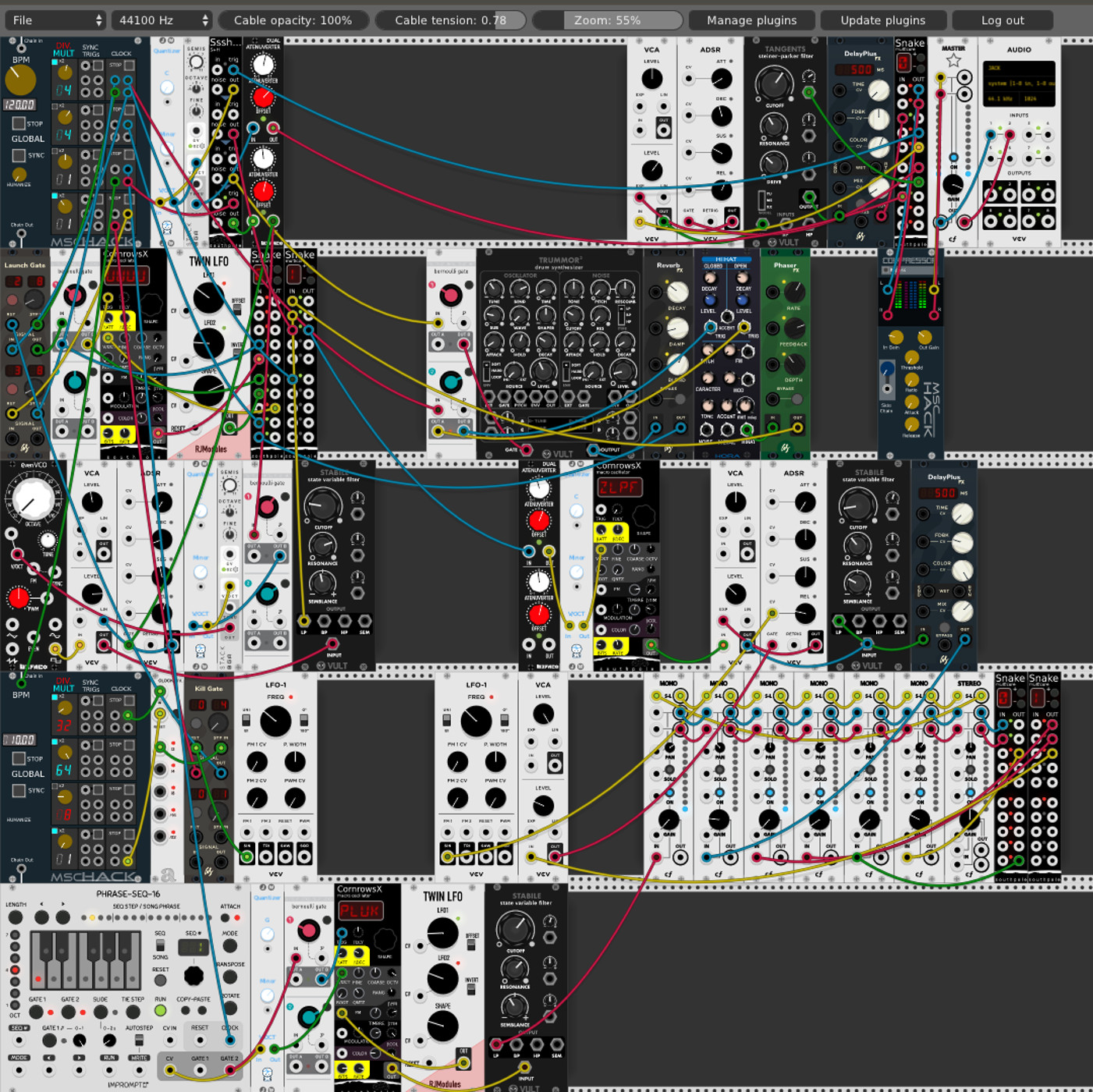Viewport: 1093px width, 1092px height.
Task: Flip INVERT switch on Twin LFO beside PLUK oscillator
Action: [471, 989]
